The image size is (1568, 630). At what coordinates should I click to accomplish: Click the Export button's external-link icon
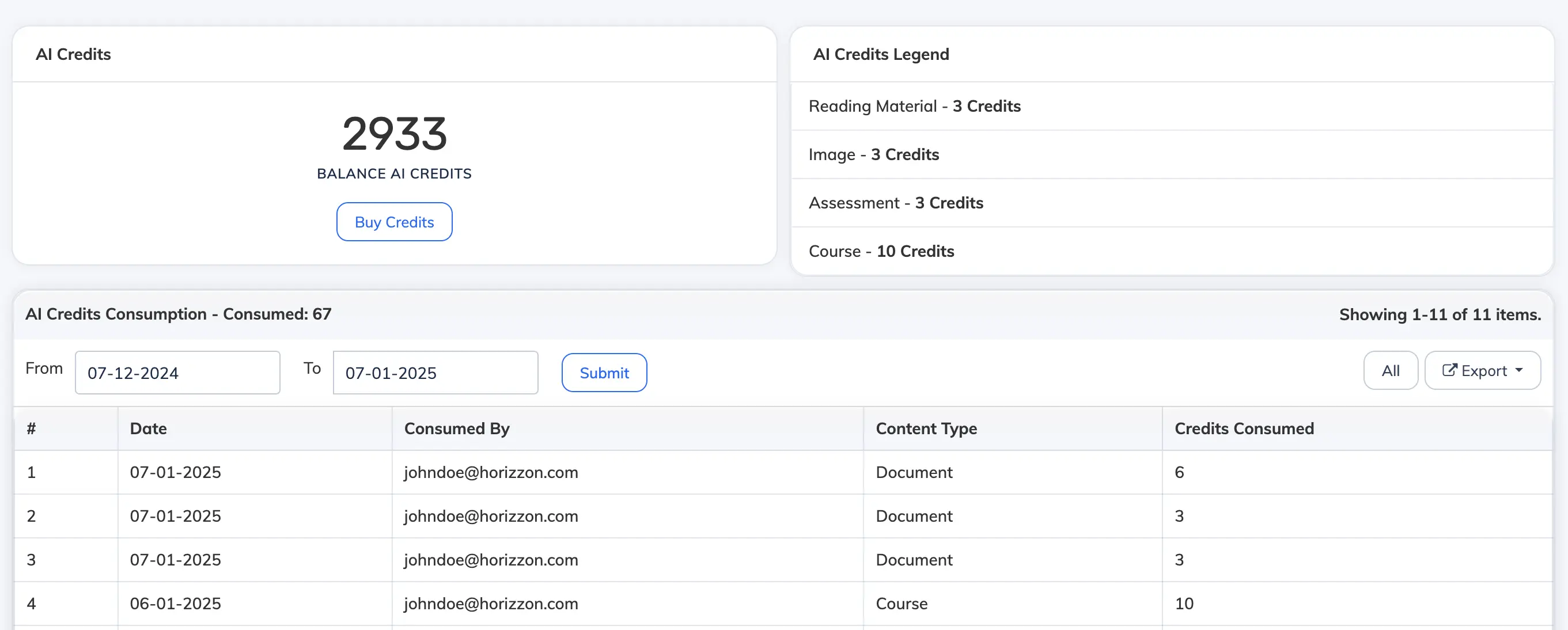coord(1449,370)
